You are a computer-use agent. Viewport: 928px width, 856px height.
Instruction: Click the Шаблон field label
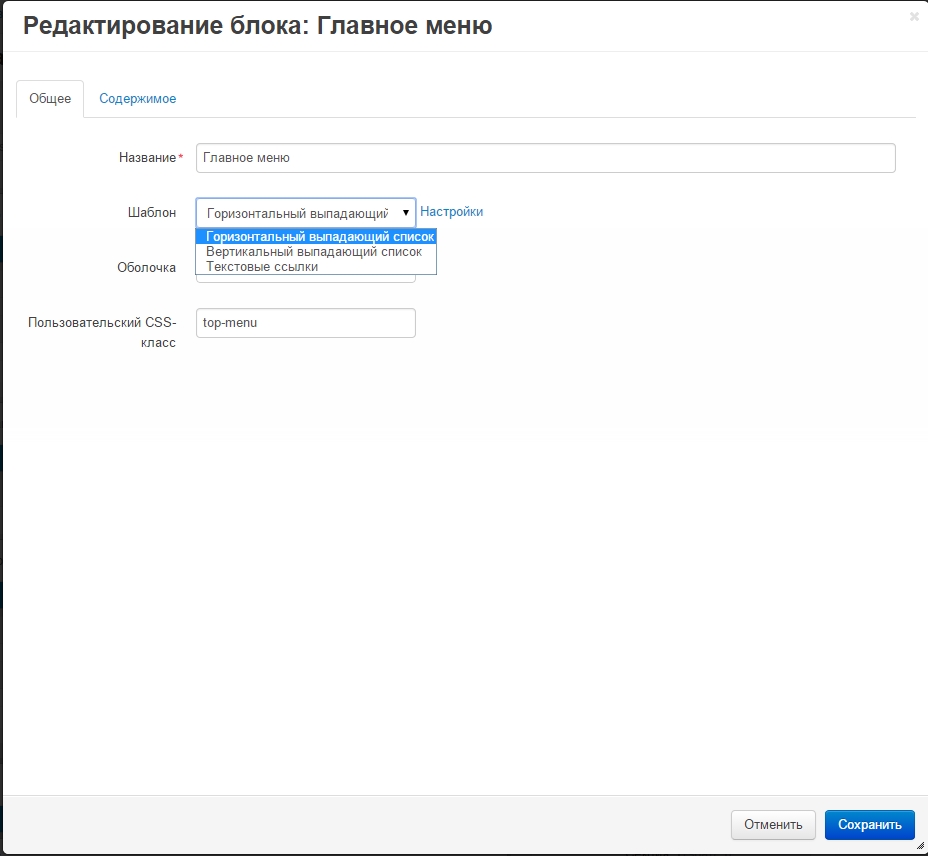152,213
